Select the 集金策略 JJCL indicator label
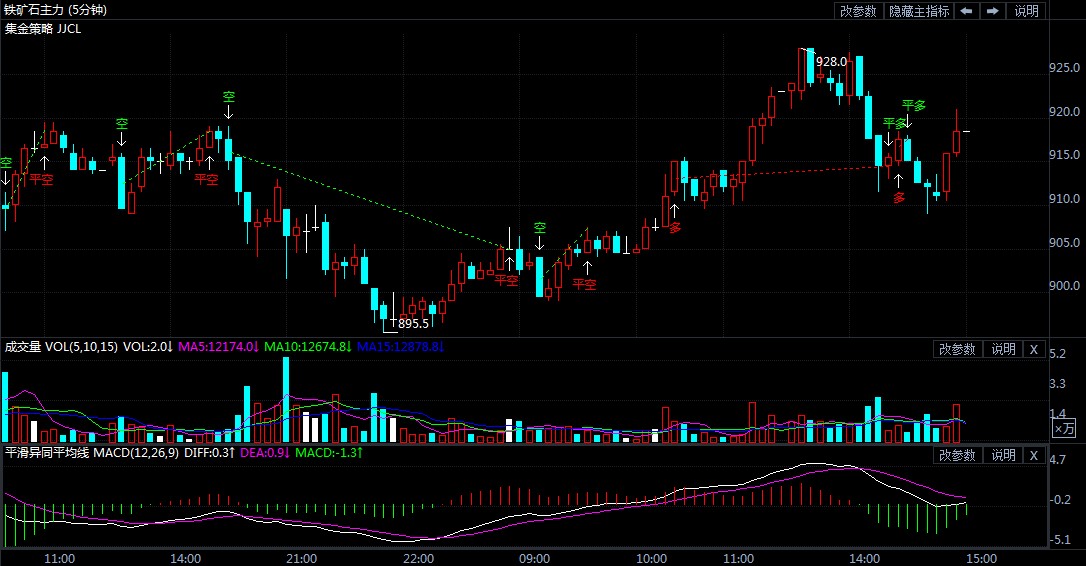This screenshot has width=1086, height=566. [43, 29]
